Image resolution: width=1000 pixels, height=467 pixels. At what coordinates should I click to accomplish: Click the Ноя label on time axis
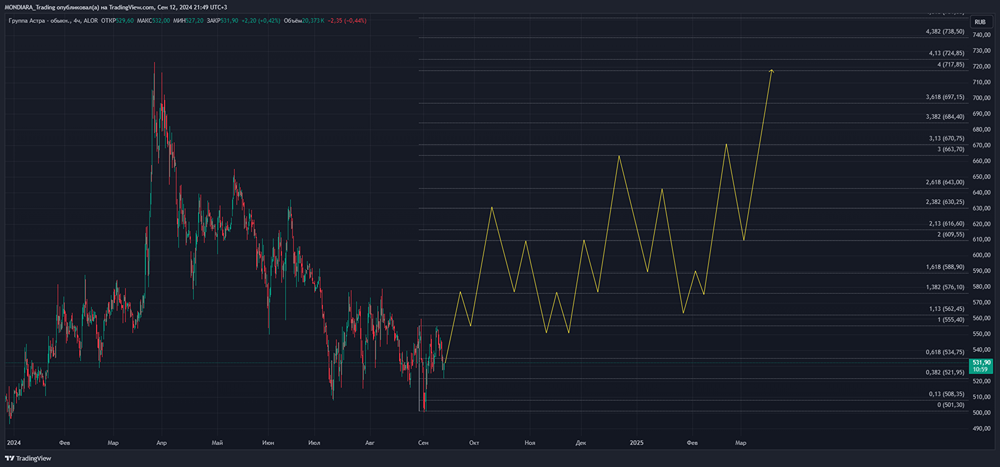(529, 442)
